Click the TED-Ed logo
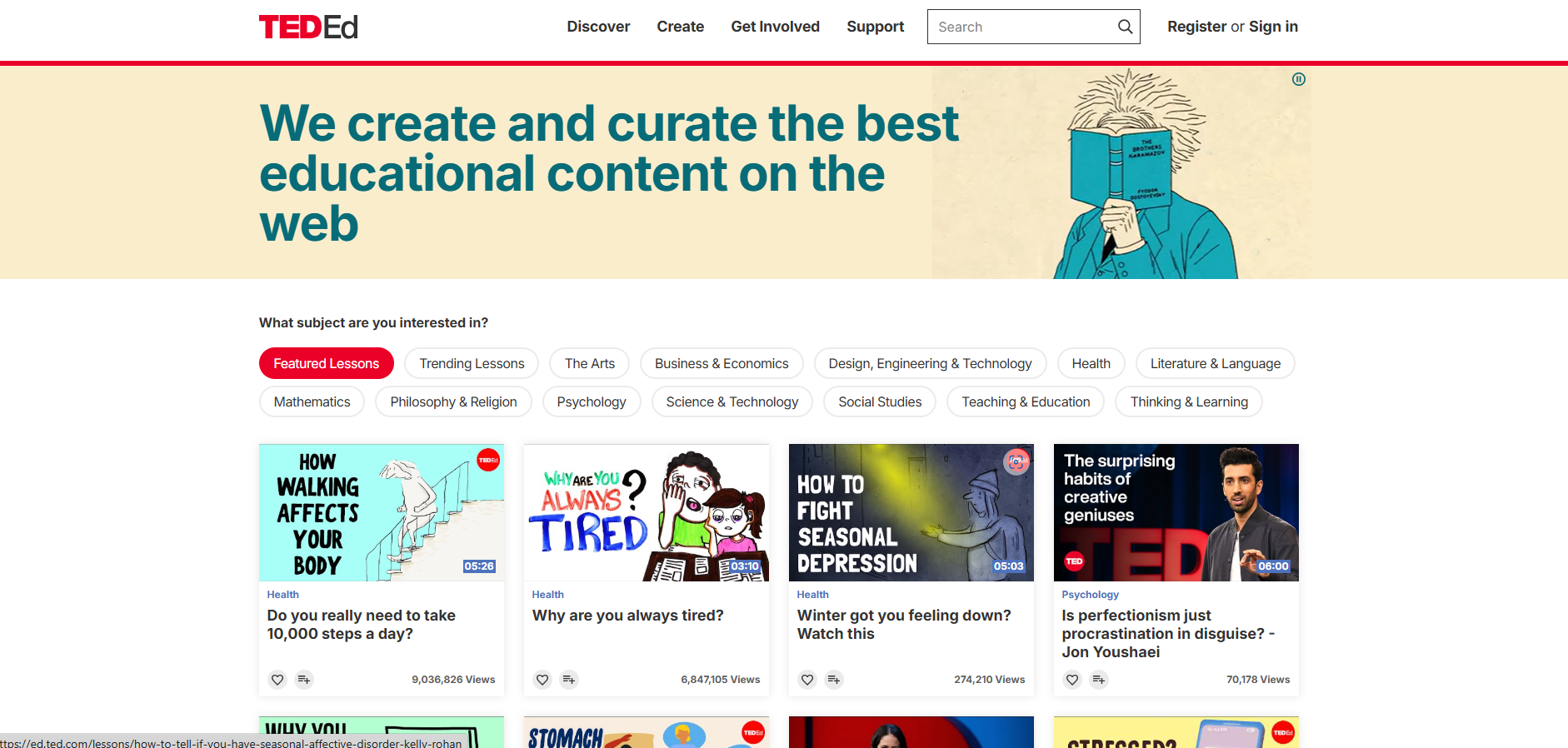 click(x=308, y=27)
